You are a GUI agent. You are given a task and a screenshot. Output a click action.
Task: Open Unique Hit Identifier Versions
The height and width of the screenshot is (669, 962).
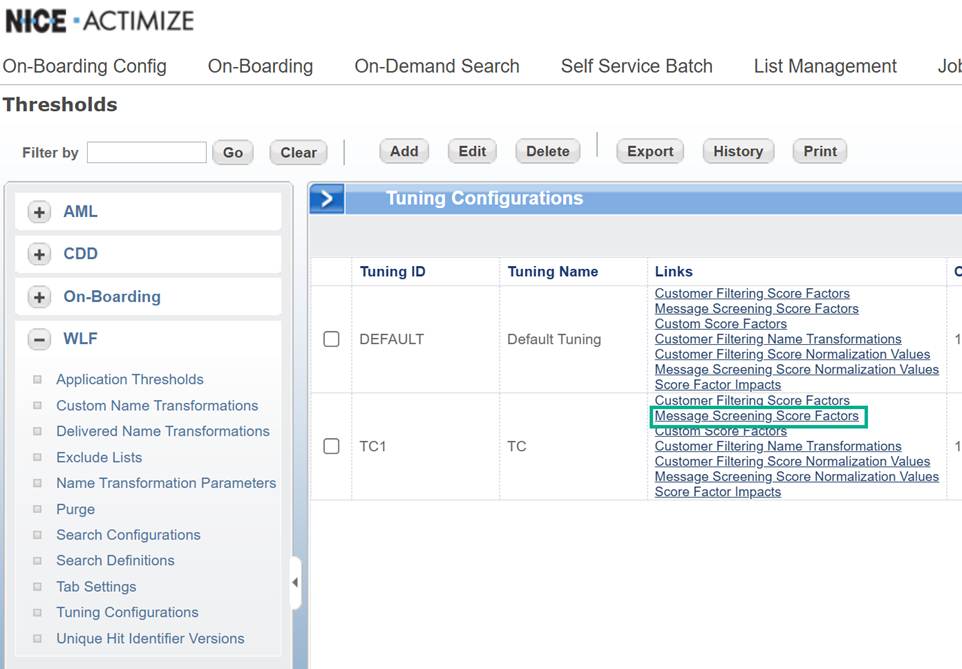(x=150, y=638)
